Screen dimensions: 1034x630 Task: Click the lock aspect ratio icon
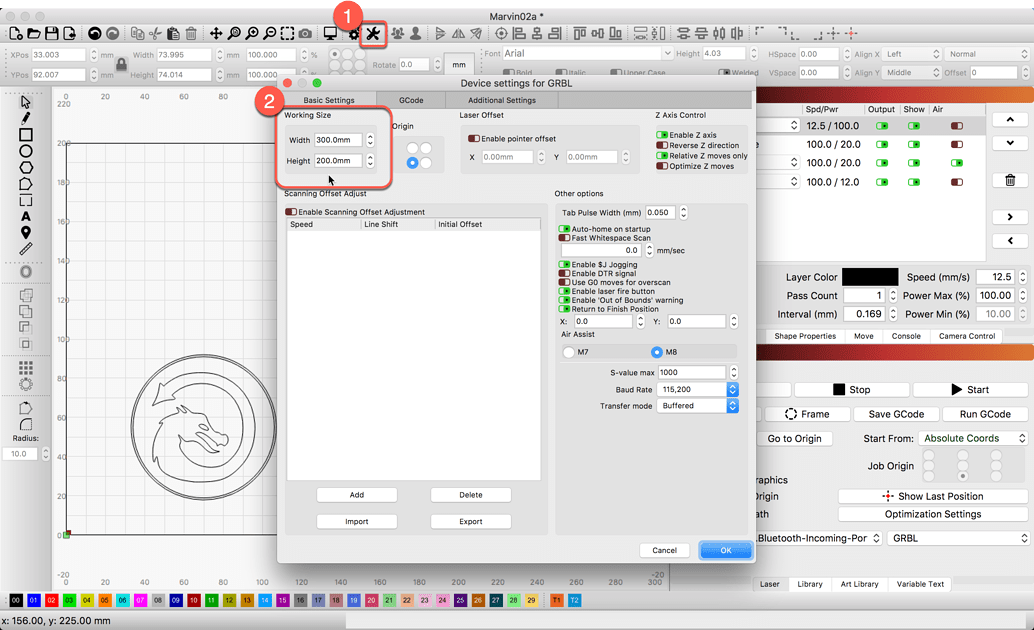click(121, 64)
